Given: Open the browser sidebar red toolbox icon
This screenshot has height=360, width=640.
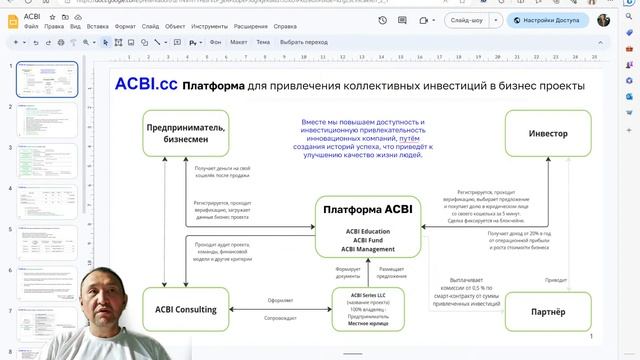Looking at the screenshot, I should pyautogui.click(x=629, y=49).
